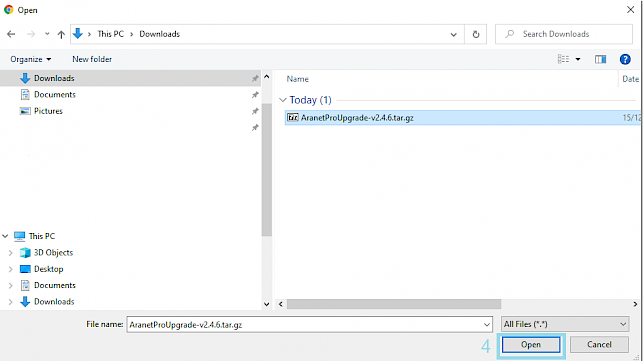Go up one folder level

coord(61,34)
